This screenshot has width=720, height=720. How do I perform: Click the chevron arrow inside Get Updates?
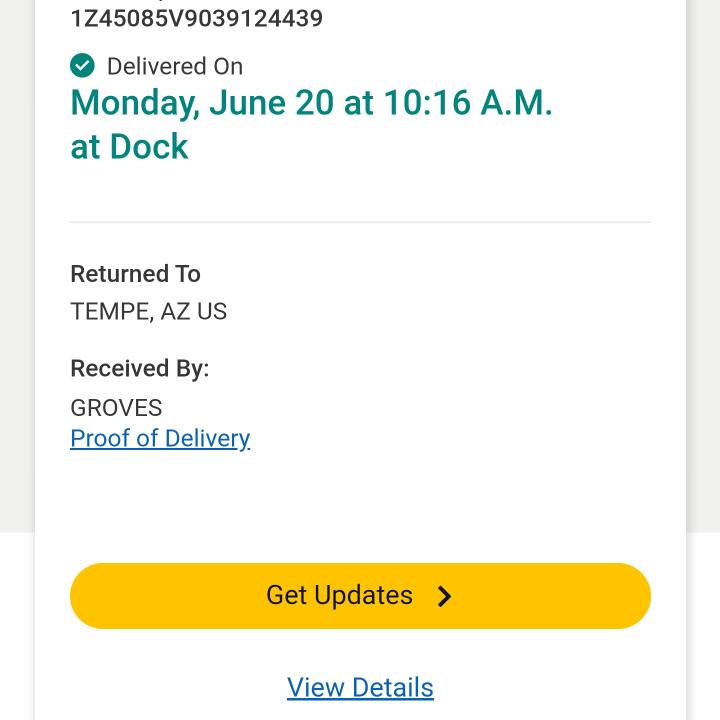(x=445, y=597)
